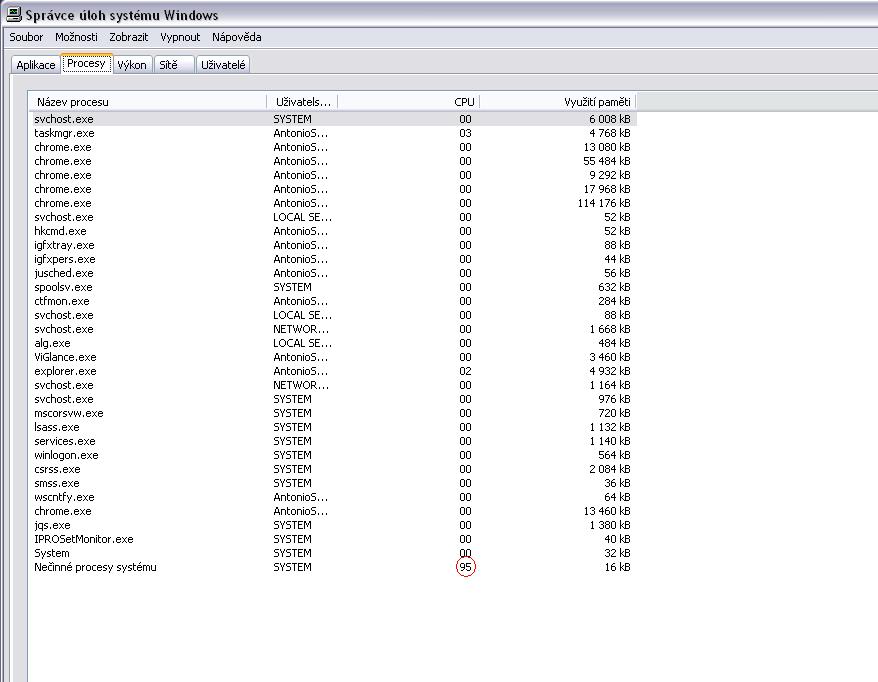Open the Vypnout menu
Viewport: 878px width, 682px height.
pyautogui.click(x=180, y=37)
